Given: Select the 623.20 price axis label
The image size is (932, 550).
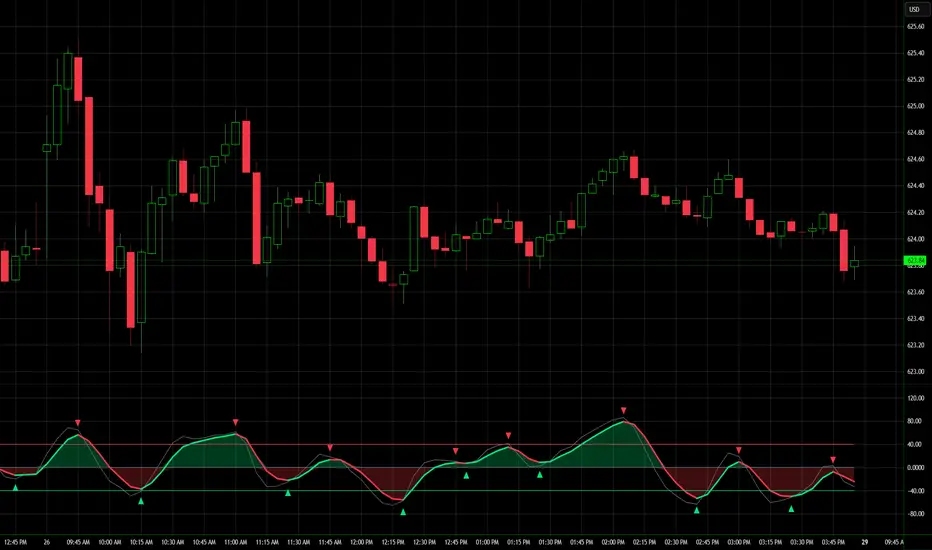Looking at the screenshot, I should coord(915,345).
